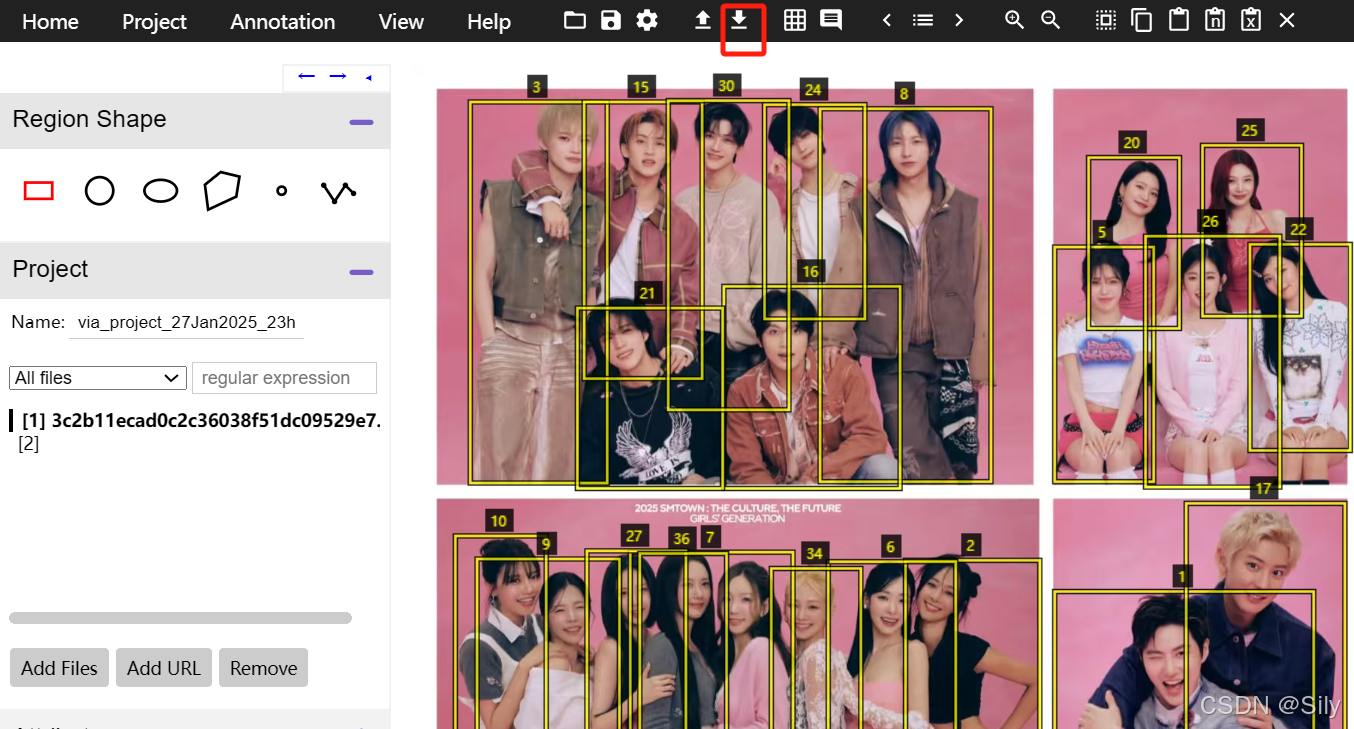Open a project with the folder icon
The image size is (1354, 729).
575,20
